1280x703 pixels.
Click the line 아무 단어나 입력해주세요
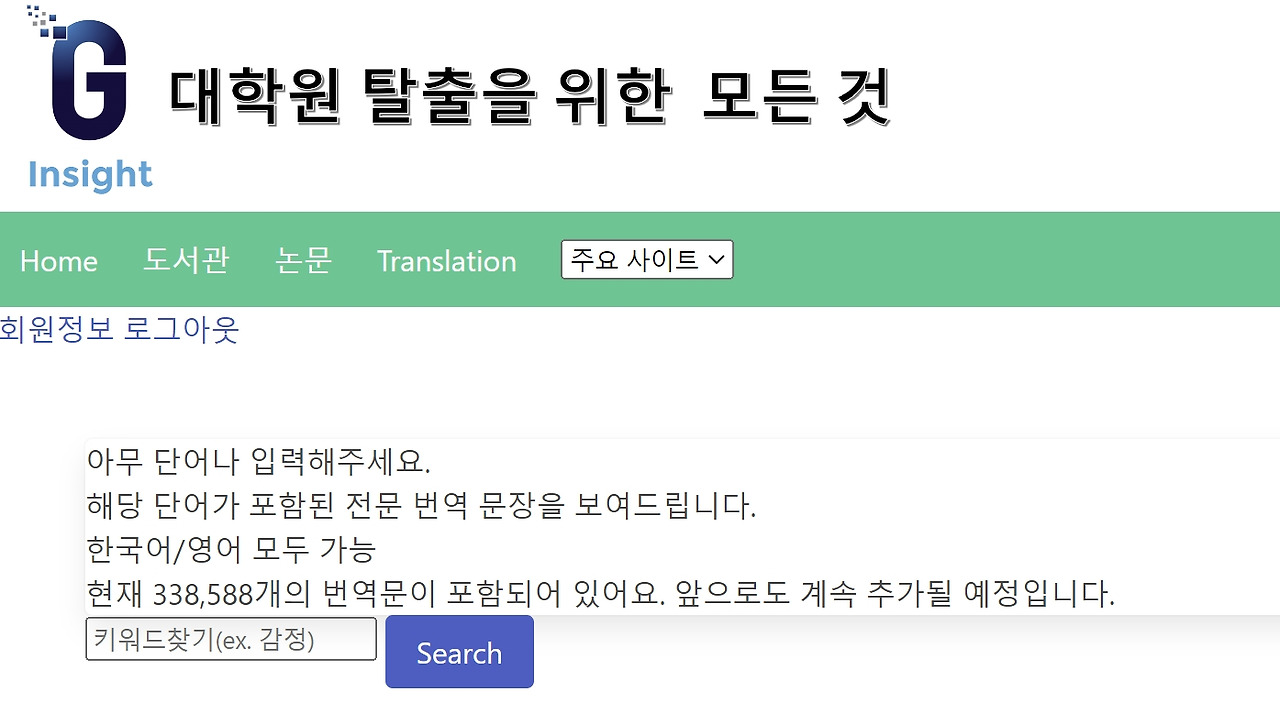tap(259, 462)
